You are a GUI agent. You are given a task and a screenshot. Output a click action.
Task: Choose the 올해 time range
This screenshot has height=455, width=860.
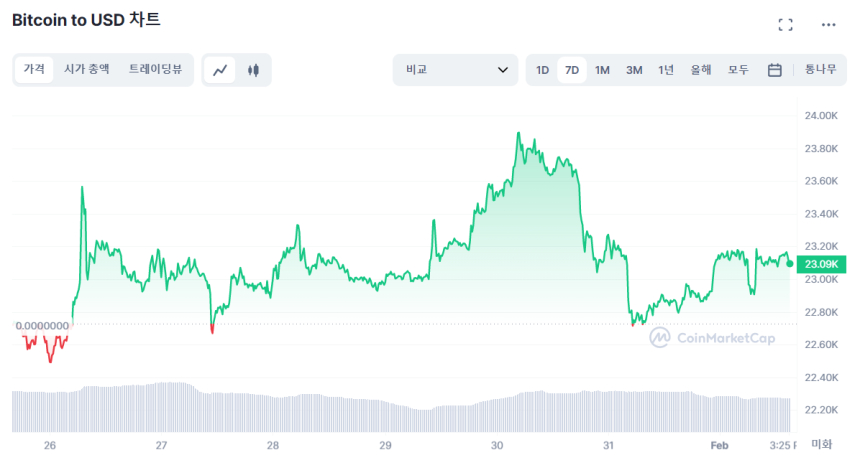(x=701, y=70)
